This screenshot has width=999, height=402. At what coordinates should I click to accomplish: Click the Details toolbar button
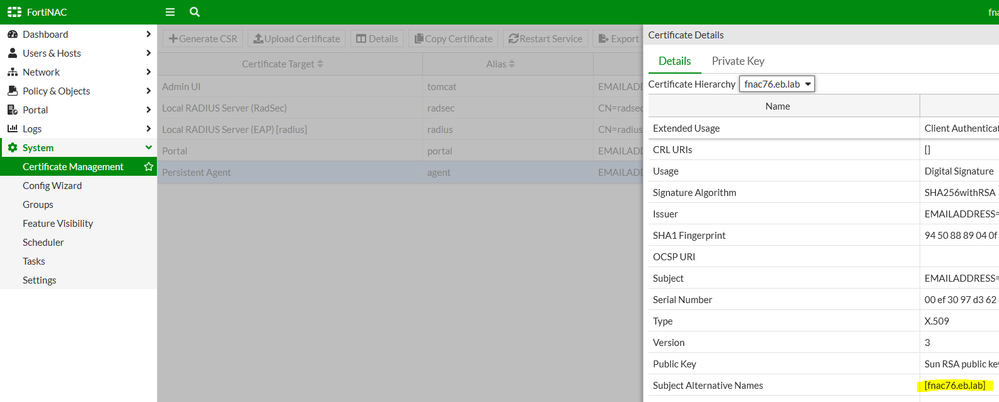point(377,39)
